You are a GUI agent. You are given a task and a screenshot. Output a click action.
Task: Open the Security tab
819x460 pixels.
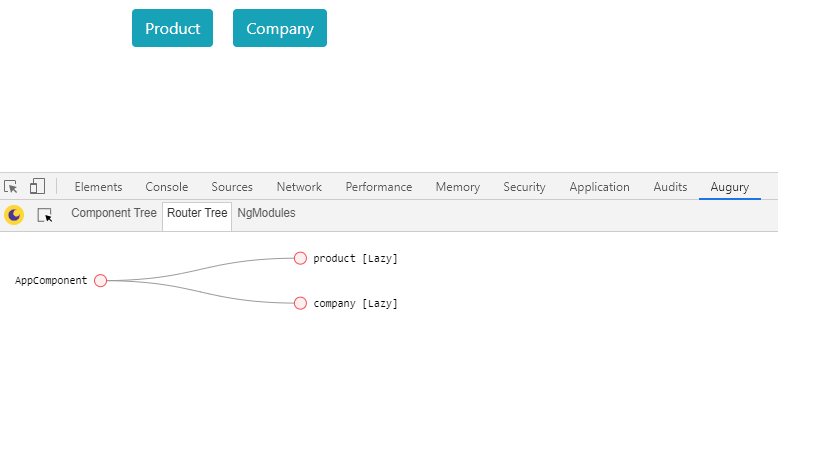pyautogui.click(x=524, y=187)
